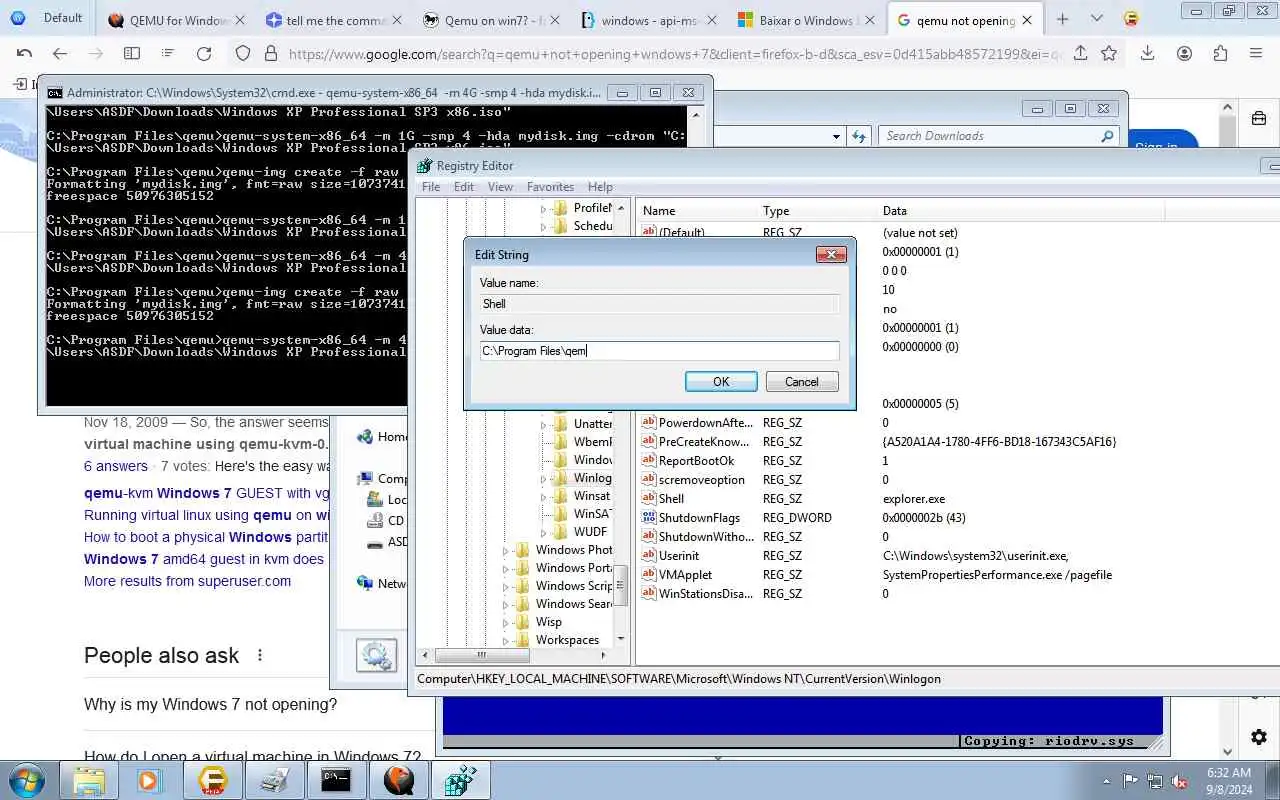Click Firefox reload page icon

coord(204,54)
